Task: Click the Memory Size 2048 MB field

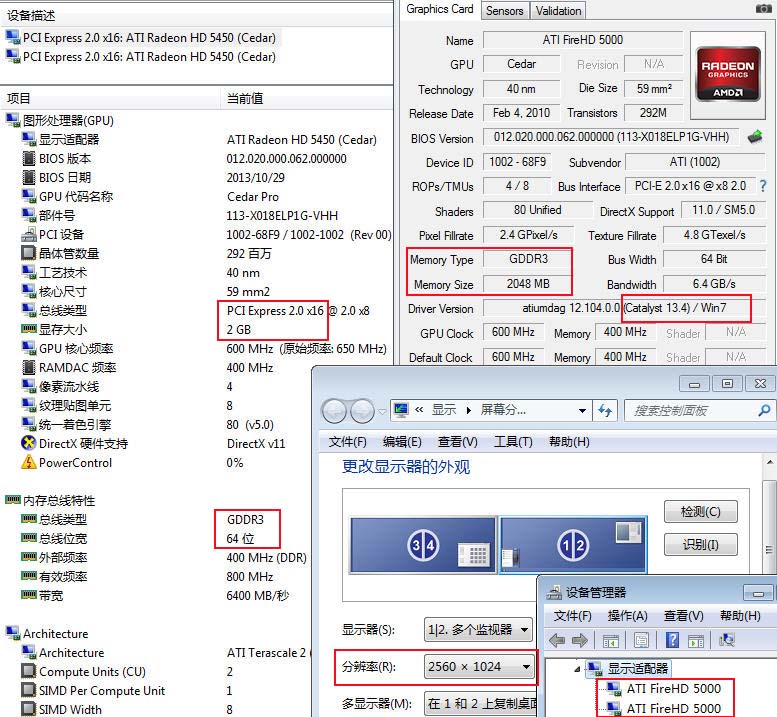Action: [528, 283]
